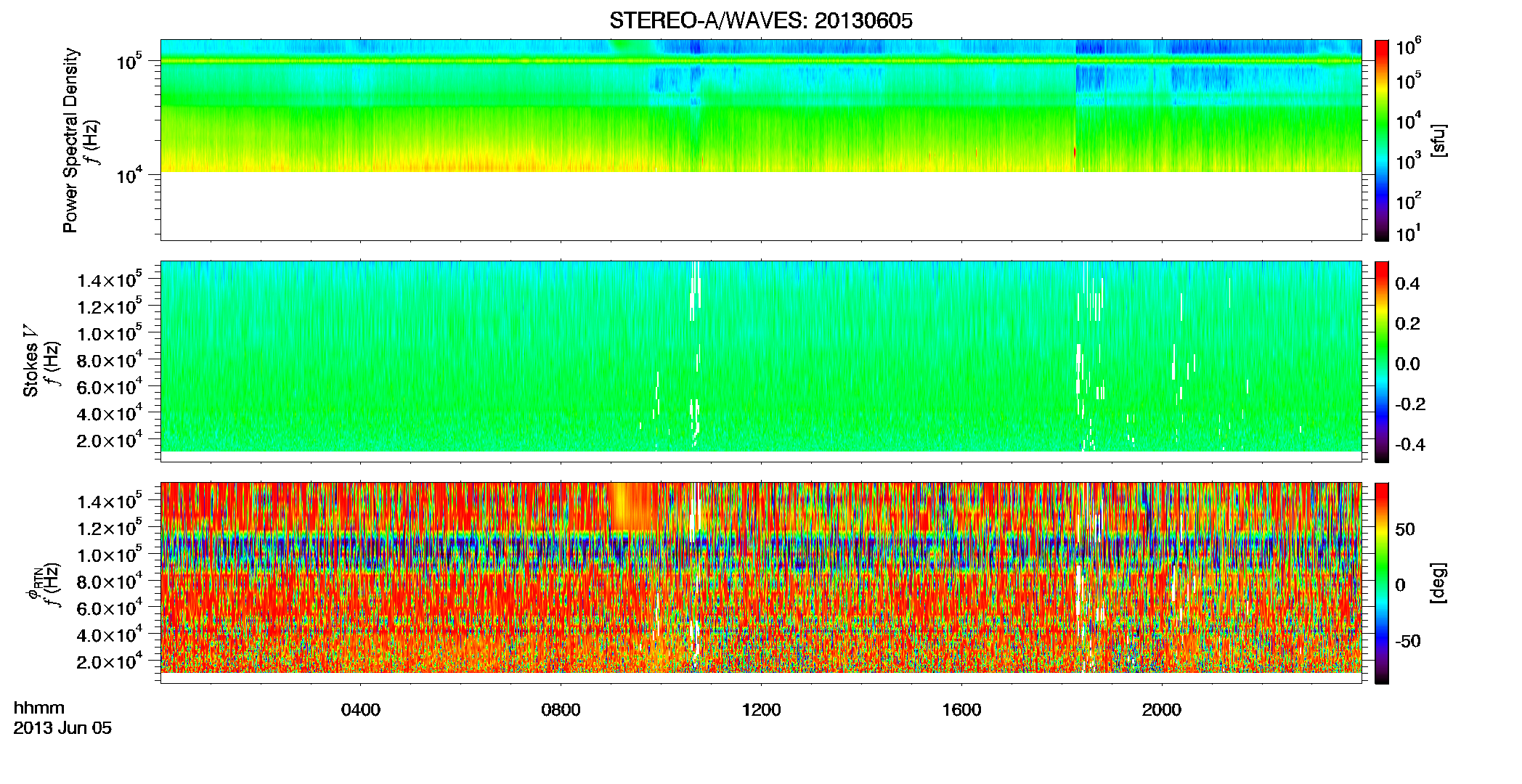
Task: Select the 1.4×10^5 tick of the Stokes V axis
Action: click(x=110, y=279)
